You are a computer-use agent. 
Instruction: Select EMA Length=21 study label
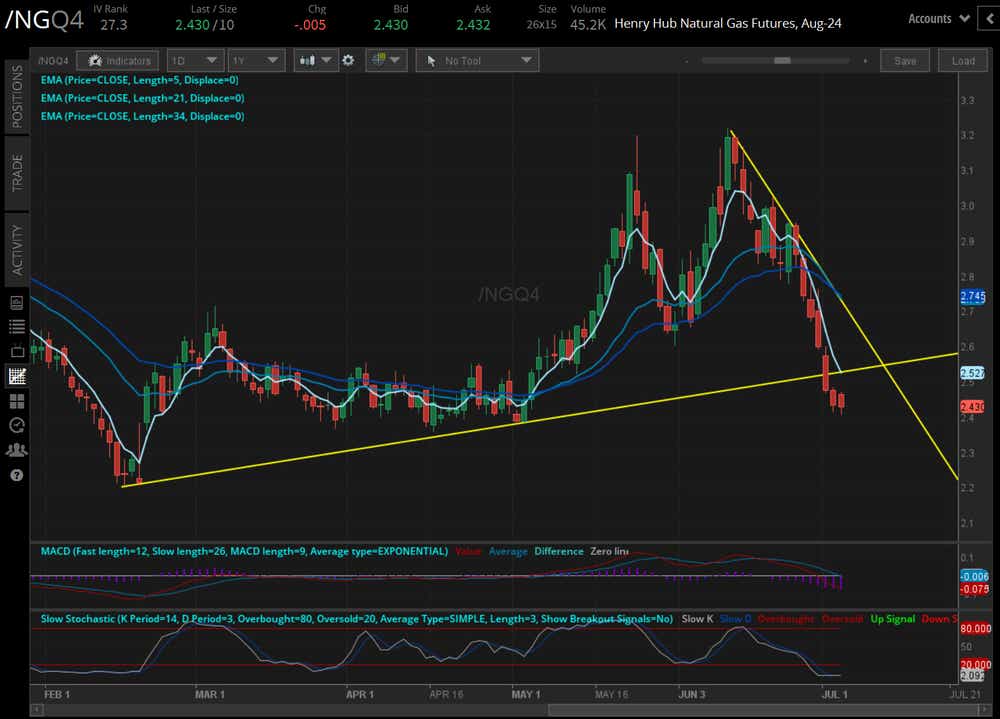coord(142,98)
